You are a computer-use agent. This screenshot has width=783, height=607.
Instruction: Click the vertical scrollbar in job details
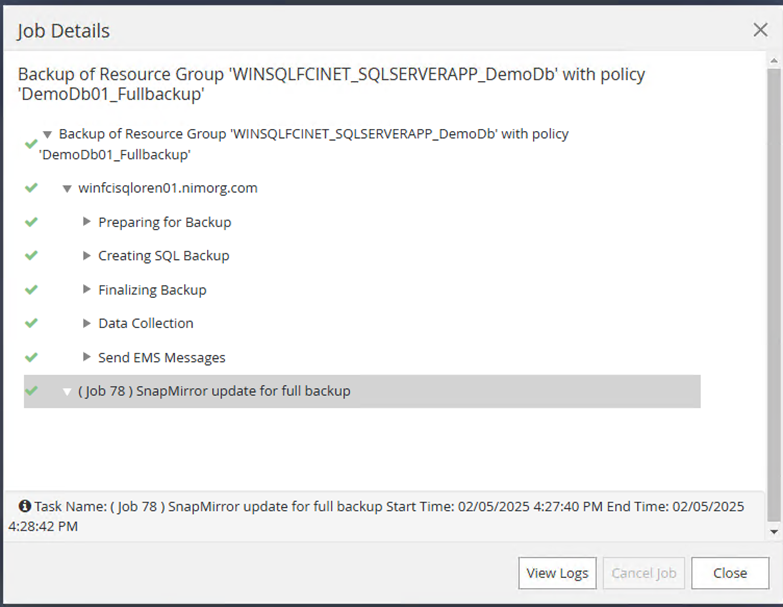click(773, 290)
